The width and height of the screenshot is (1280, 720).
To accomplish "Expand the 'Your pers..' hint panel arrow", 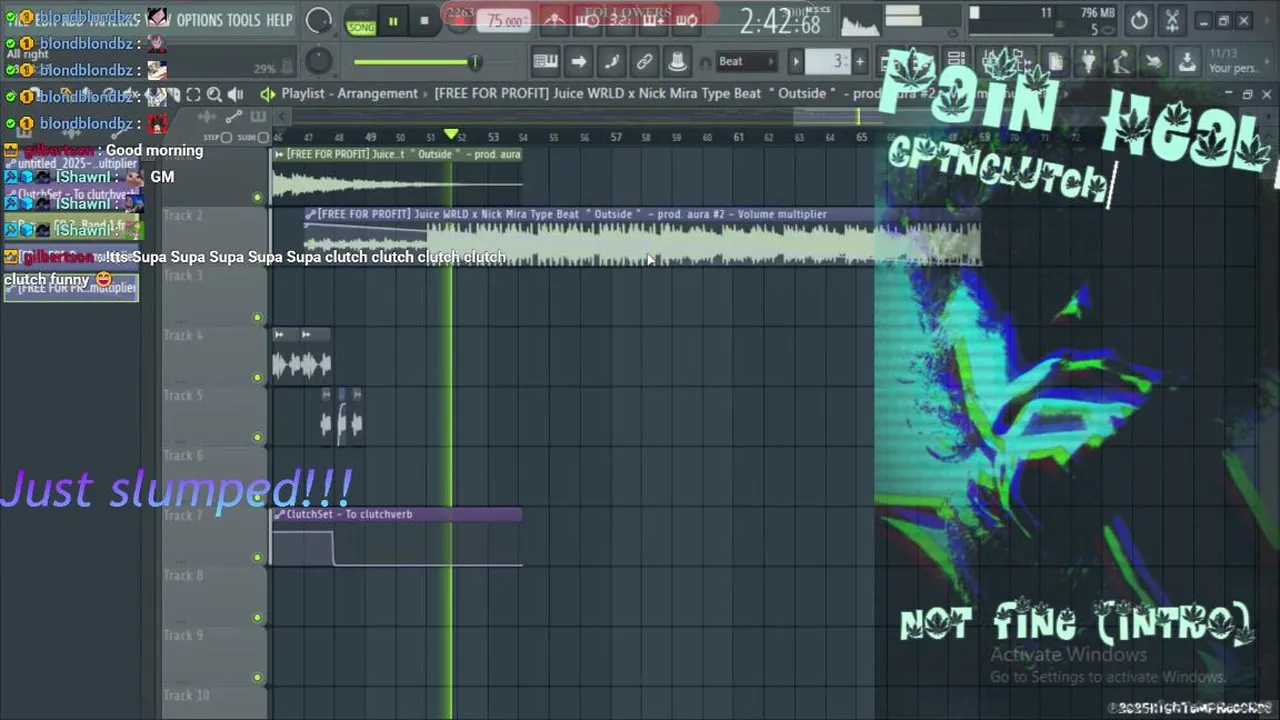I will tap(1267, 62).
